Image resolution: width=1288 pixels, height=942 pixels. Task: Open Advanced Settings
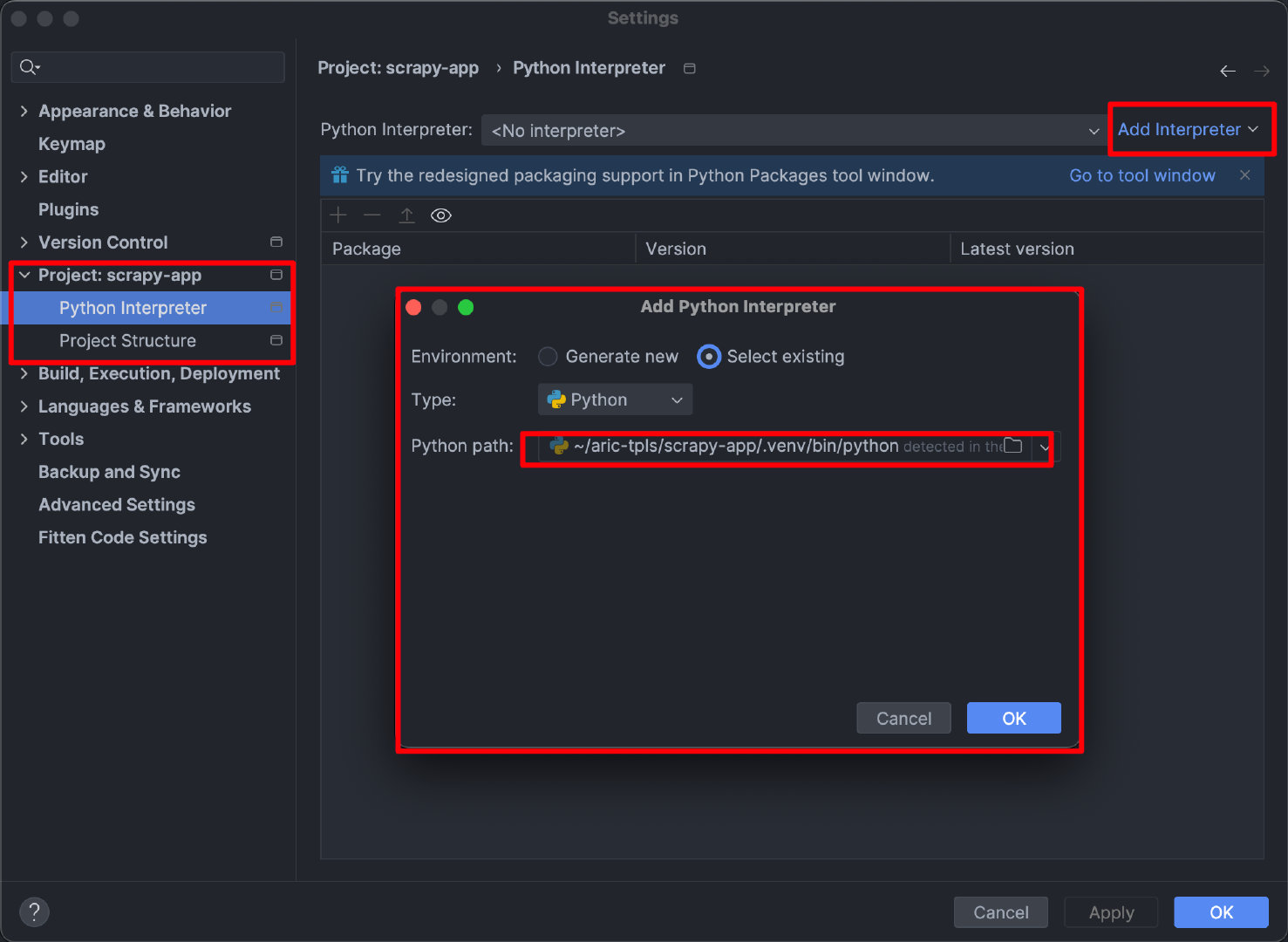pos(117,504)
